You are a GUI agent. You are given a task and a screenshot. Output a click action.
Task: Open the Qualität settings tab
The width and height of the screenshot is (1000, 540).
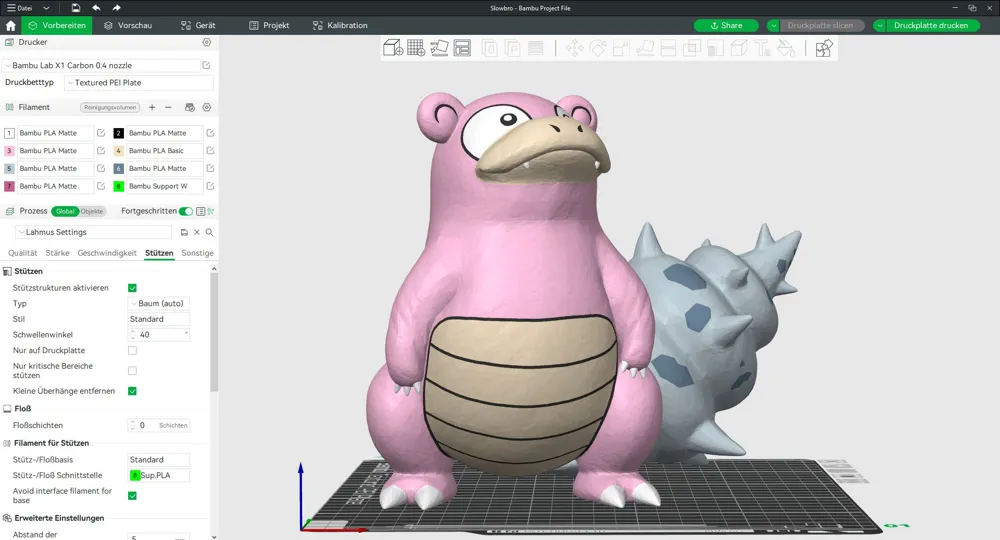[x=22, y=253]
